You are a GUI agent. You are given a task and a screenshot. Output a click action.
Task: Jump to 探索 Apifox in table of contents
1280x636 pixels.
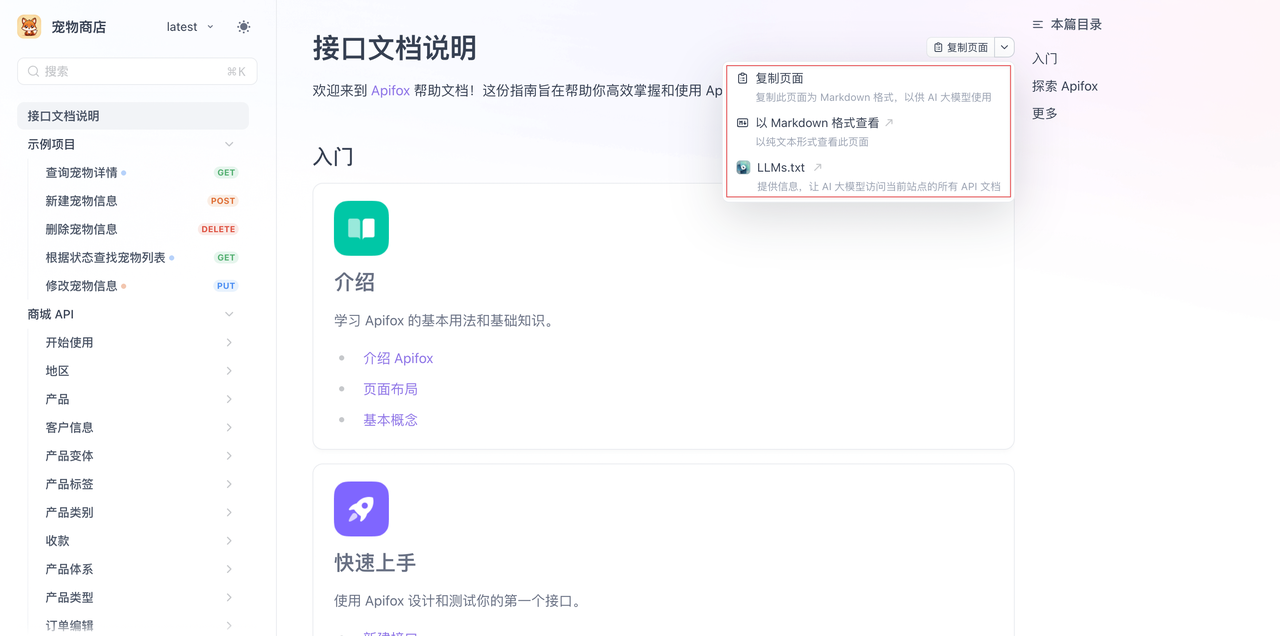[x=1065, y=86]
